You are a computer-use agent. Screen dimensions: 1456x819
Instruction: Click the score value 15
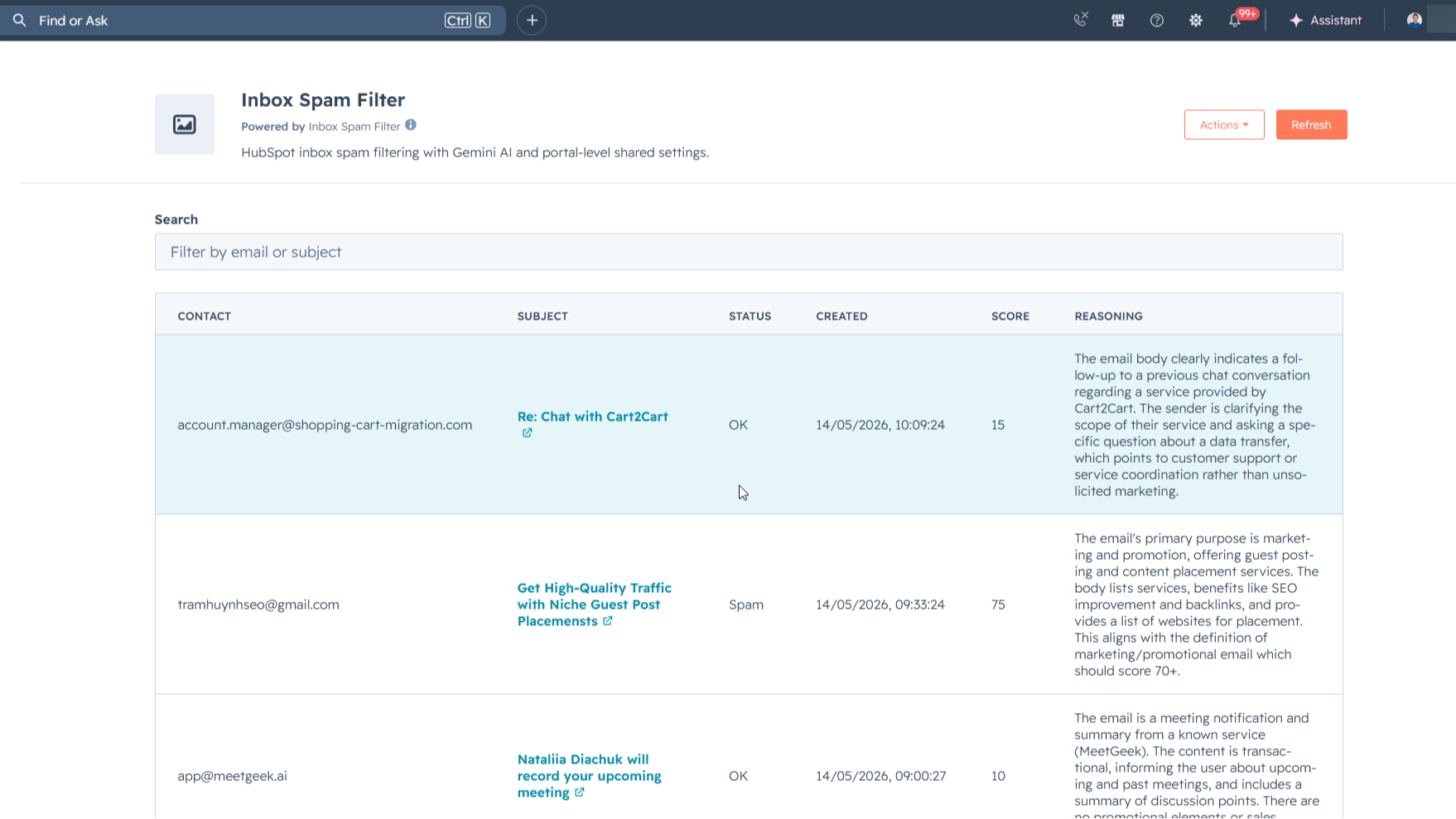pos(998,425)
